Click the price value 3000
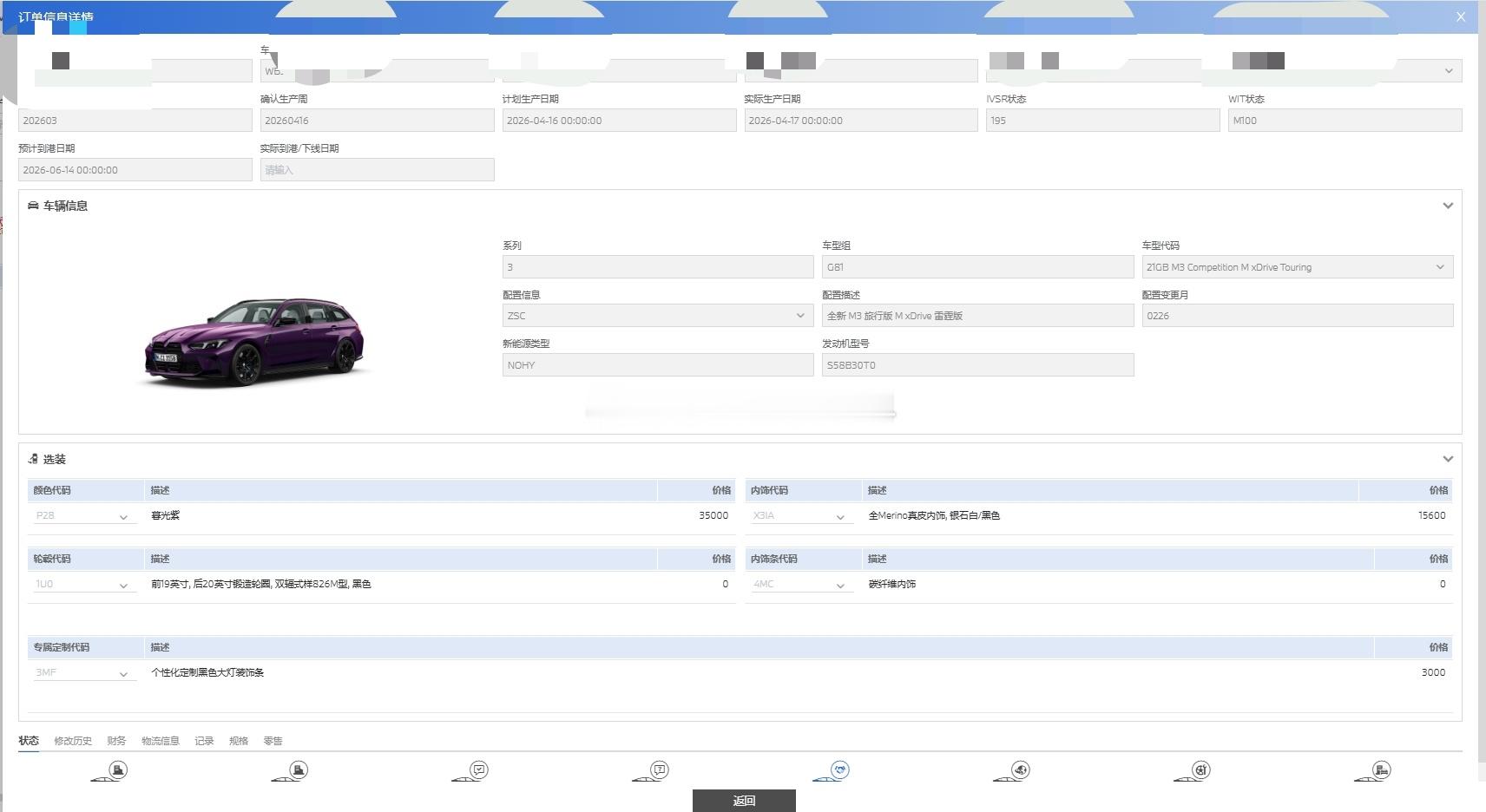Screen dimensions: 1486x812 1433,672
